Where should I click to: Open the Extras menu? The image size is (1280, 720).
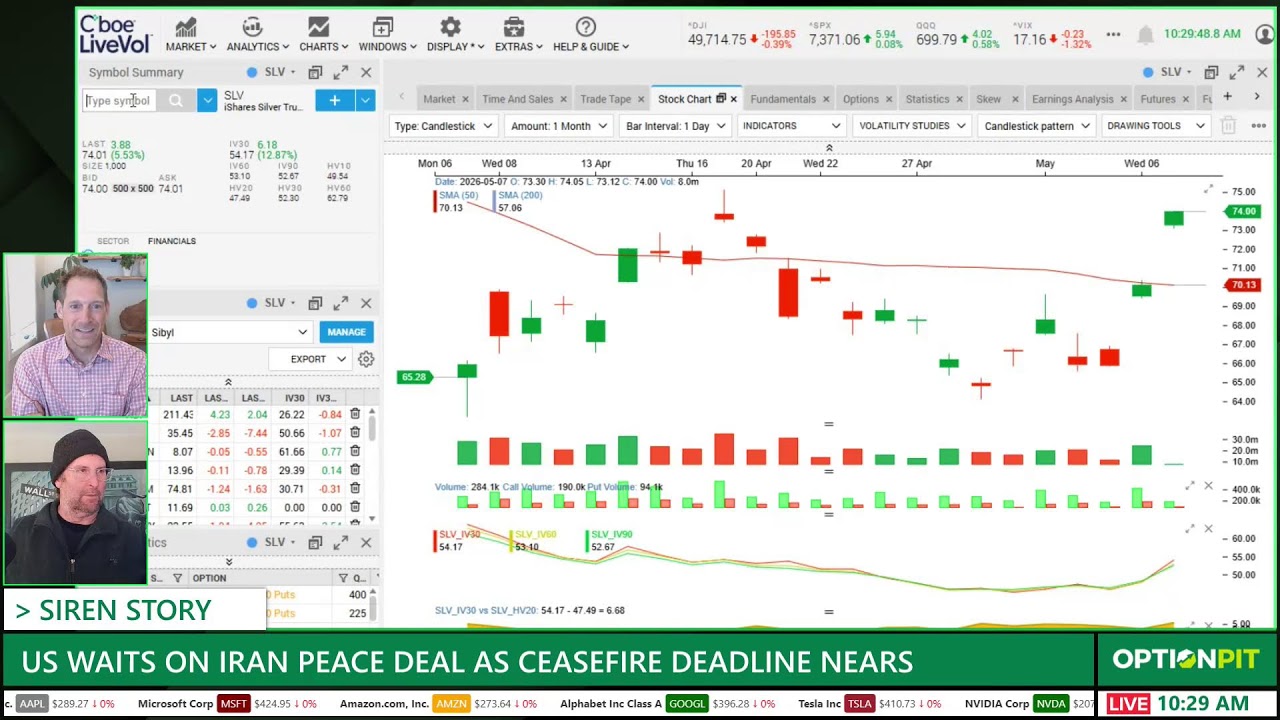(x=518, y=35)
